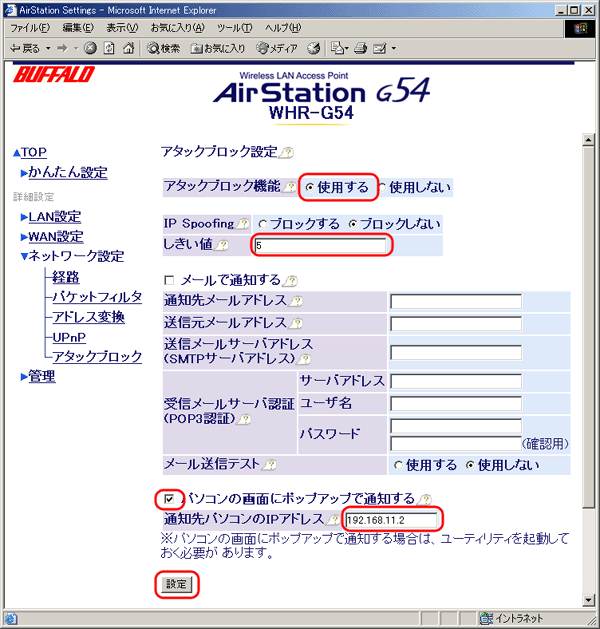Viewport: 600px width, 629px height.
Task: Open help icon beside アタックブロック設定 heading
Action: [x=287, y=153]
